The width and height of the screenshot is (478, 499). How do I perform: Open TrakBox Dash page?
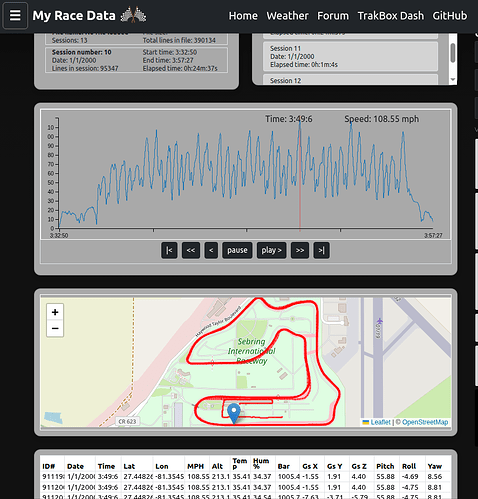pos(391,16)
